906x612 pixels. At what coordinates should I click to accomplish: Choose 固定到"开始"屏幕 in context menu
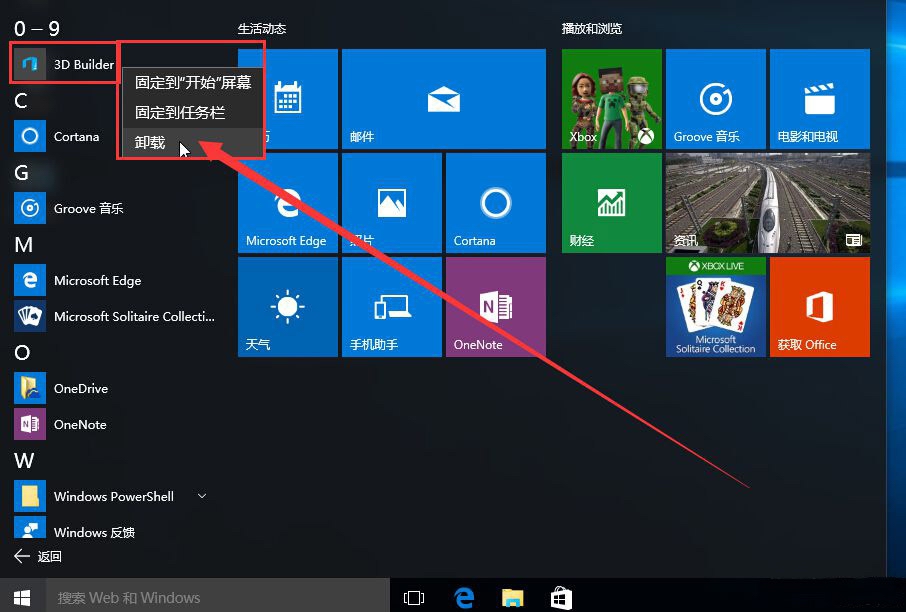(x=192, y=82)
